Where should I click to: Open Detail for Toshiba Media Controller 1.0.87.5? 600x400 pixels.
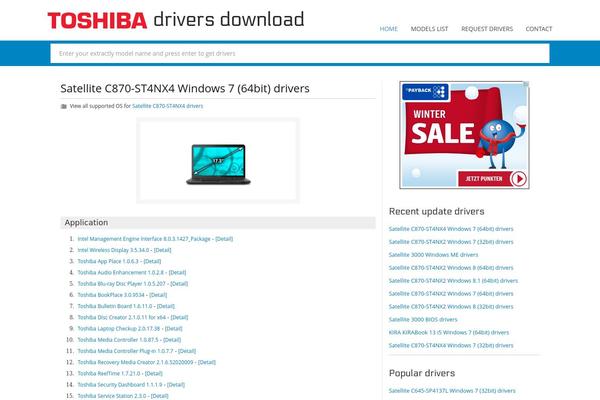coord(172,340)
